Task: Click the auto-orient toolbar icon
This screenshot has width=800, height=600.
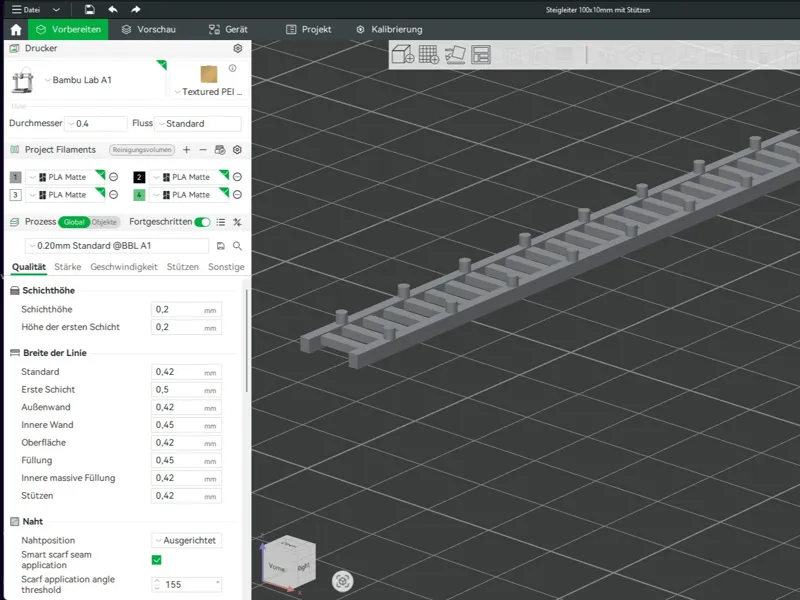Action: click(455, 54)
